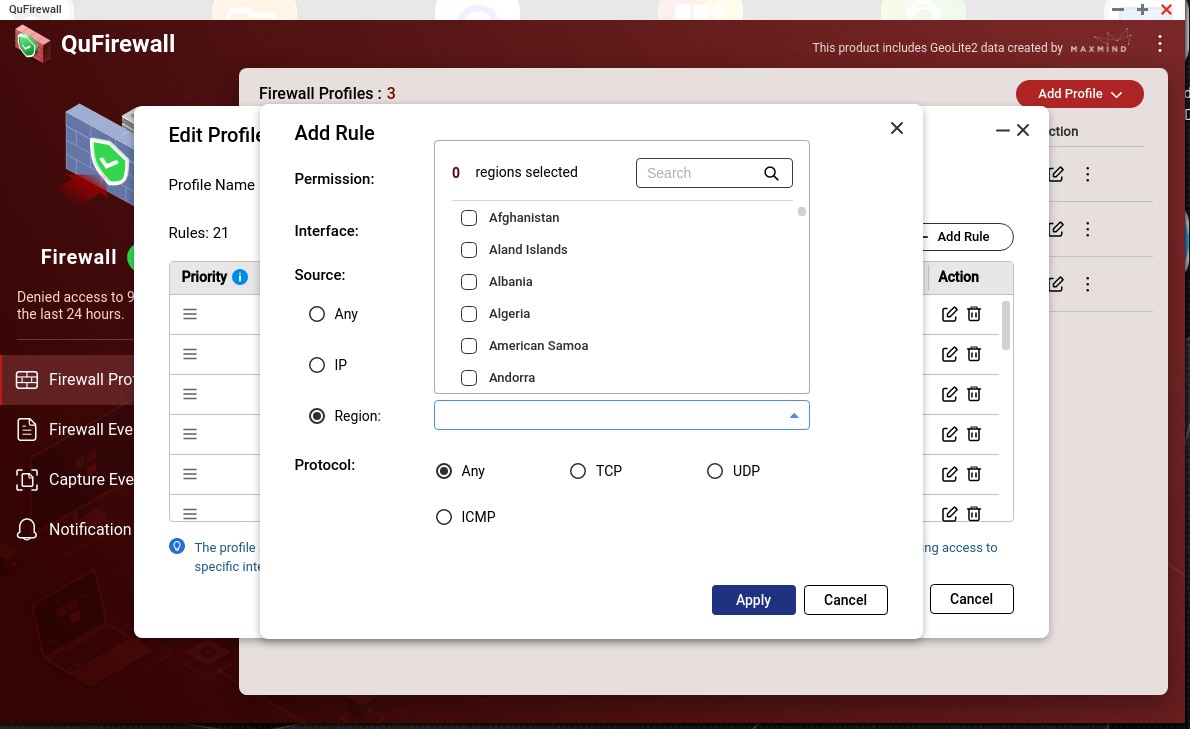The height and width of the screenshot is (729, 1190).
Task: Open the three-dot menu in QuFirewall header
Action: click(1159, 44)
